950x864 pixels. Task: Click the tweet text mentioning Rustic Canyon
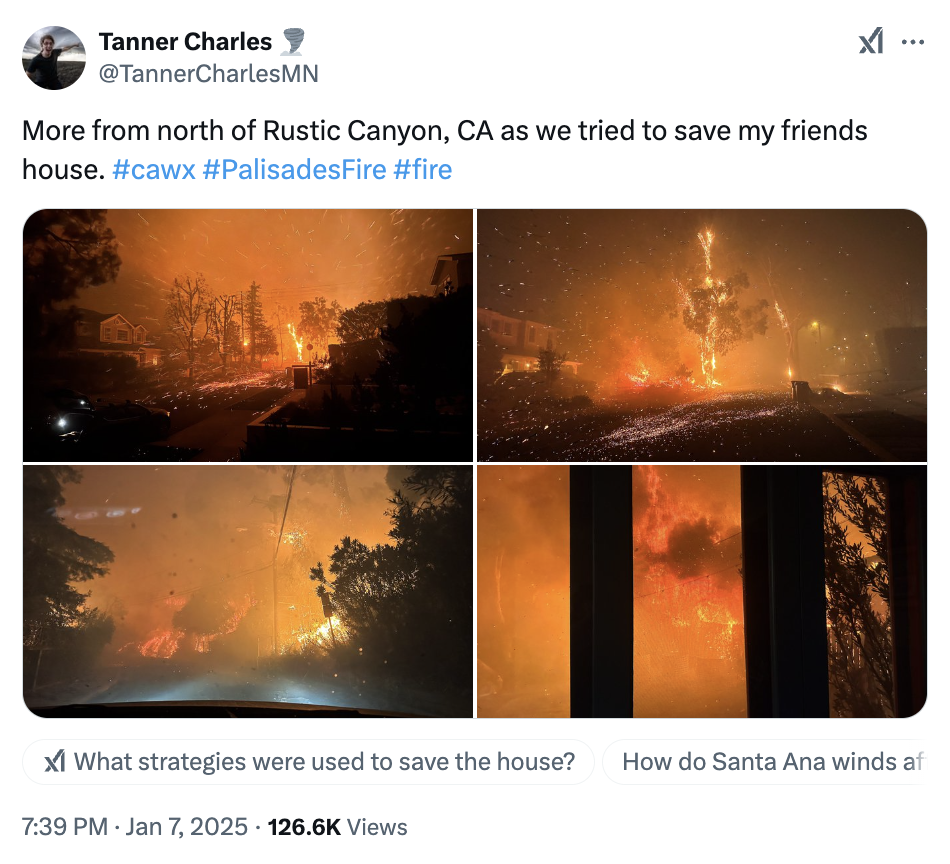444,131
